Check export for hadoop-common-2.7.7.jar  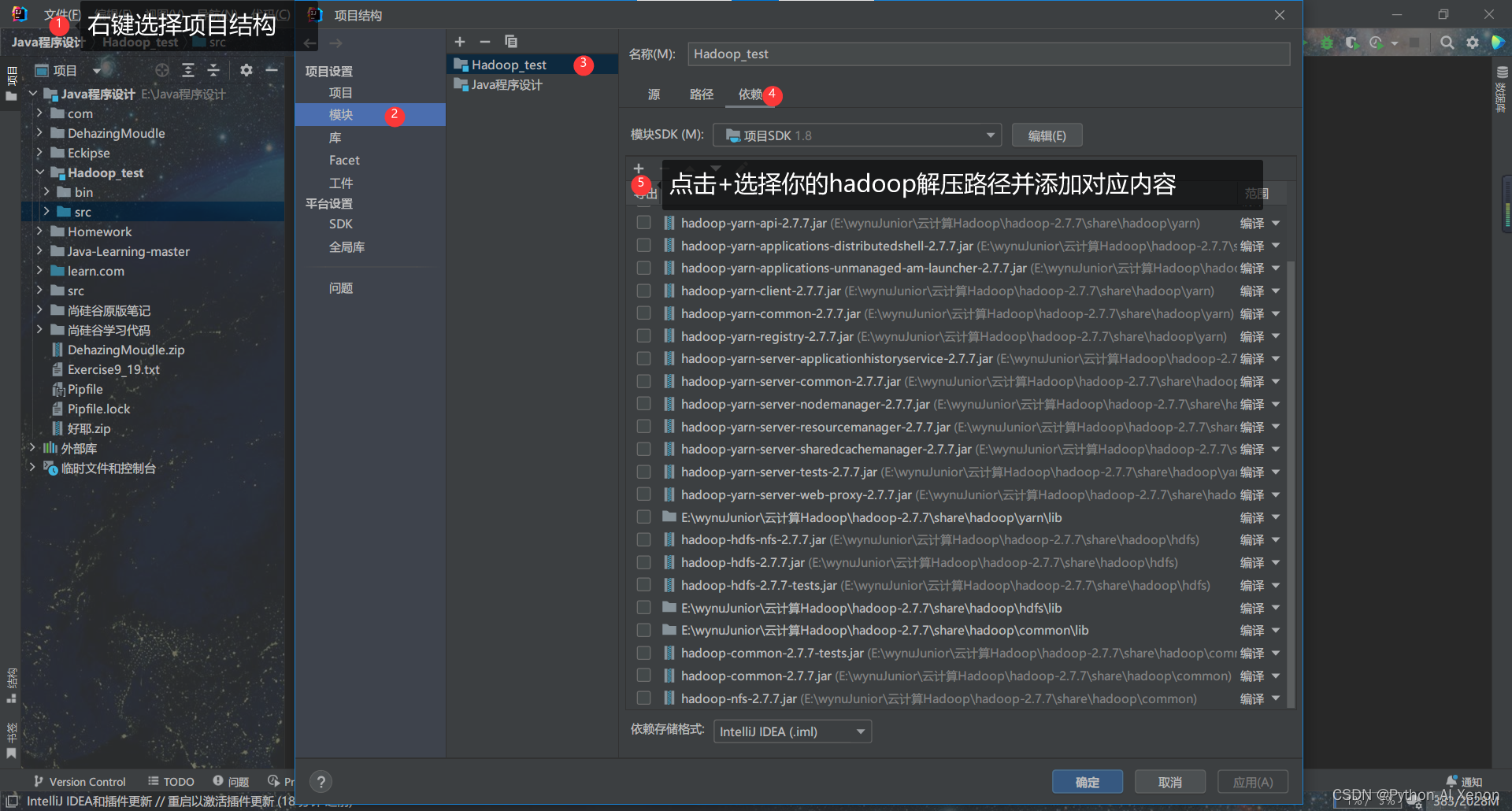click(x=643, y=676)
